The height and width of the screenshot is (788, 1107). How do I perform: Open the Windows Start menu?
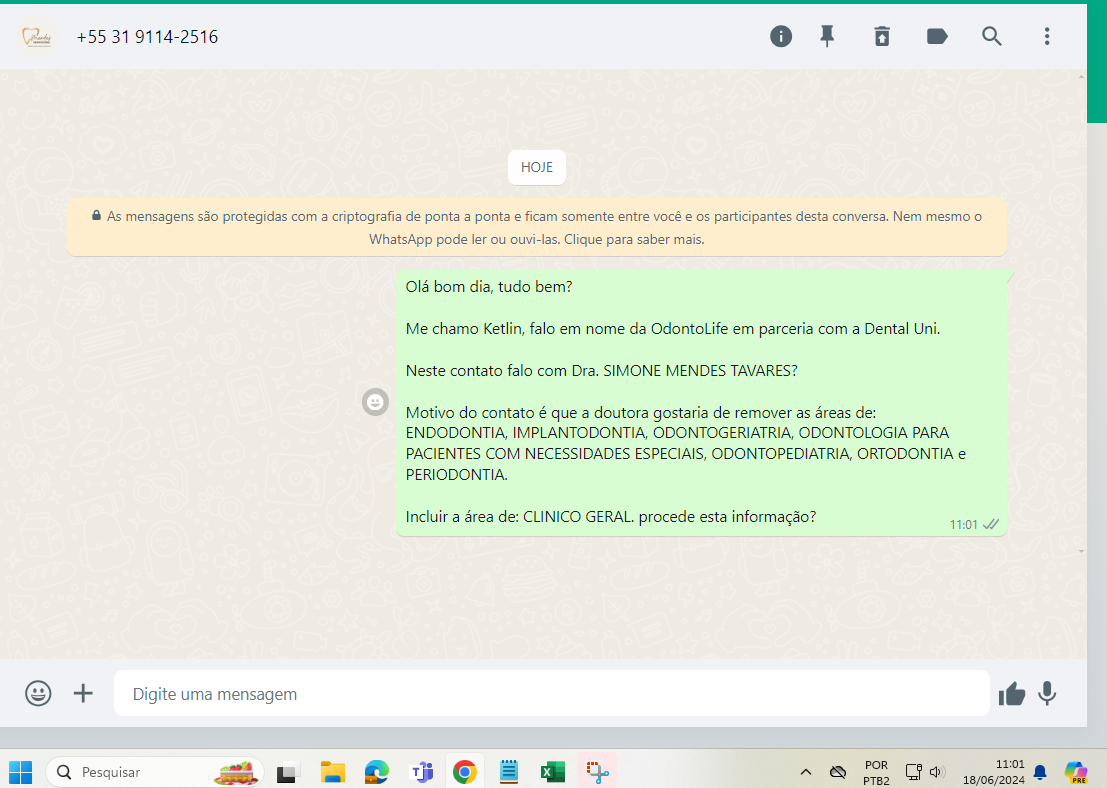coord(20,772)
